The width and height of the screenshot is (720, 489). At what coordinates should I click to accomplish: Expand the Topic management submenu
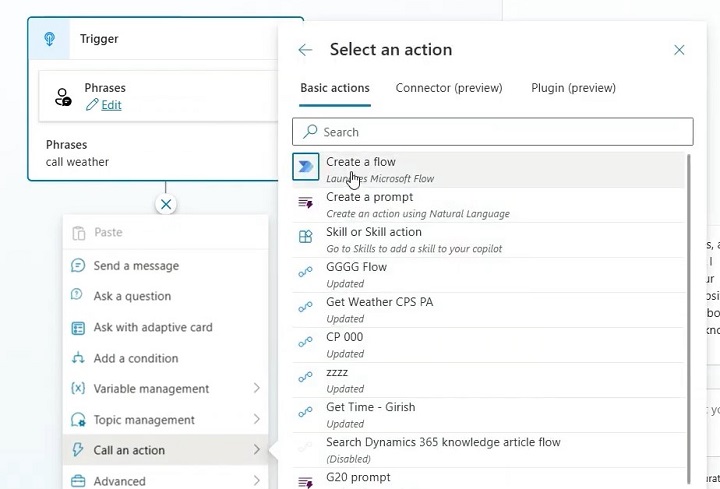(257, 419)
